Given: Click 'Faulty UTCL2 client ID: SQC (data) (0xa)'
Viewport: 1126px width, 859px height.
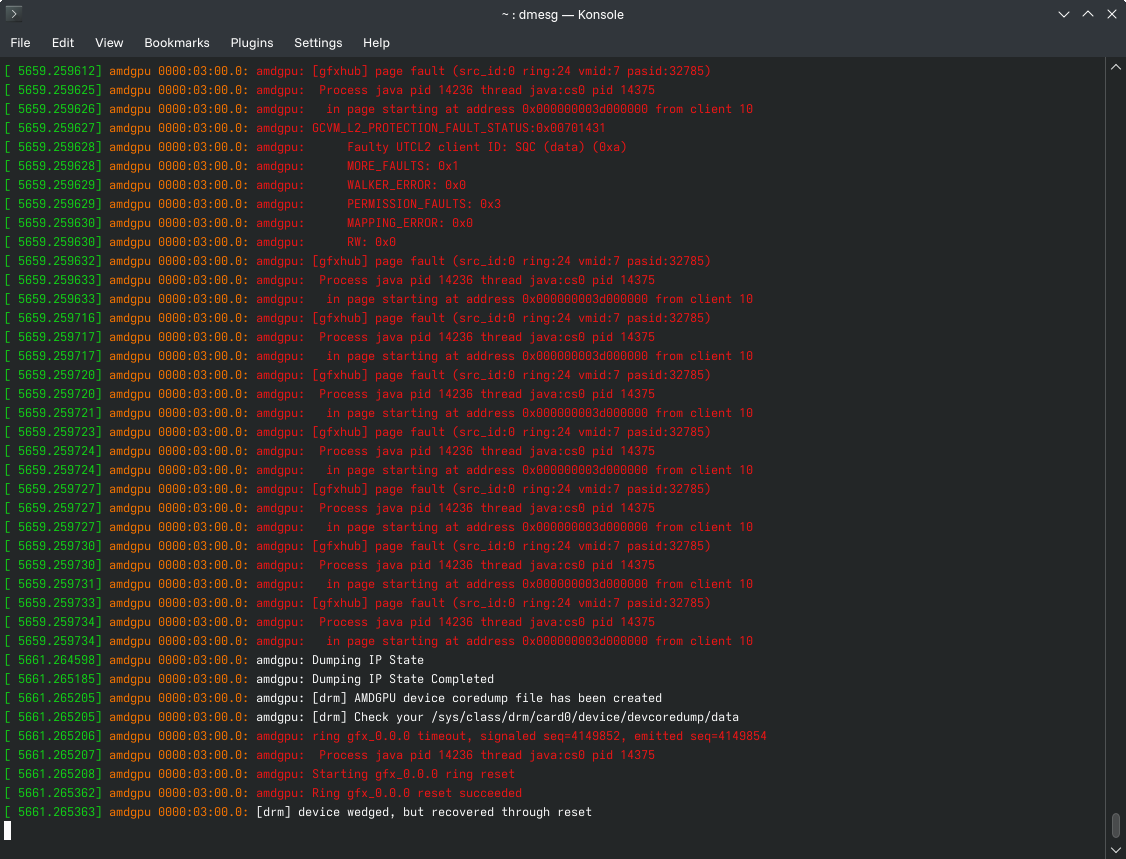Looking at the screenshot, I should tap(486, 147).
